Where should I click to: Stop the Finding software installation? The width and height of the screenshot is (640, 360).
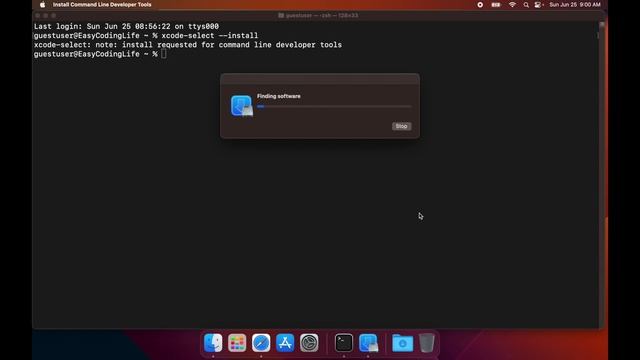pyautogui.click(x=401, y=126)
